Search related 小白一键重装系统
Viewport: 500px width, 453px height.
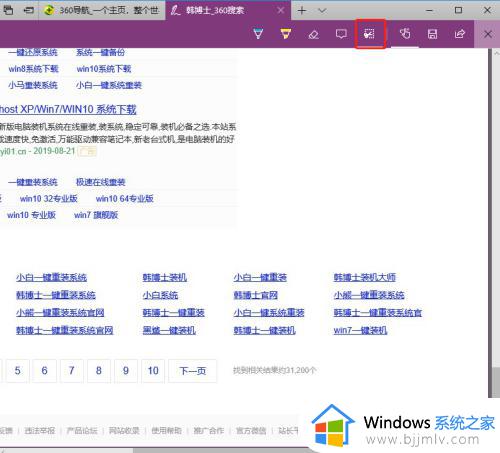tap(51, 277)
